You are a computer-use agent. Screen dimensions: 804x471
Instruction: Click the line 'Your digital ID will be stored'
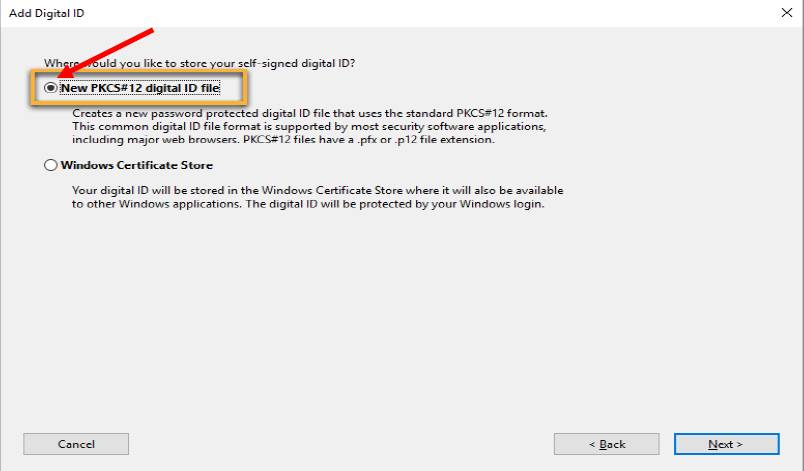(317, 190)
